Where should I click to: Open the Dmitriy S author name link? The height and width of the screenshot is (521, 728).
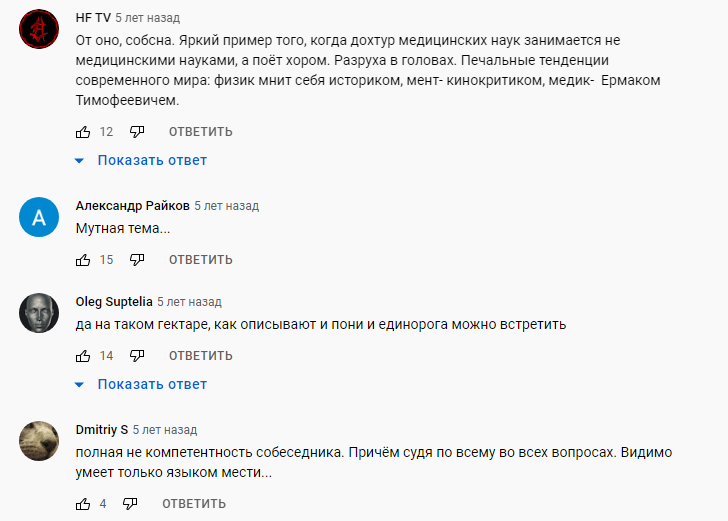[x=102, y=430]
